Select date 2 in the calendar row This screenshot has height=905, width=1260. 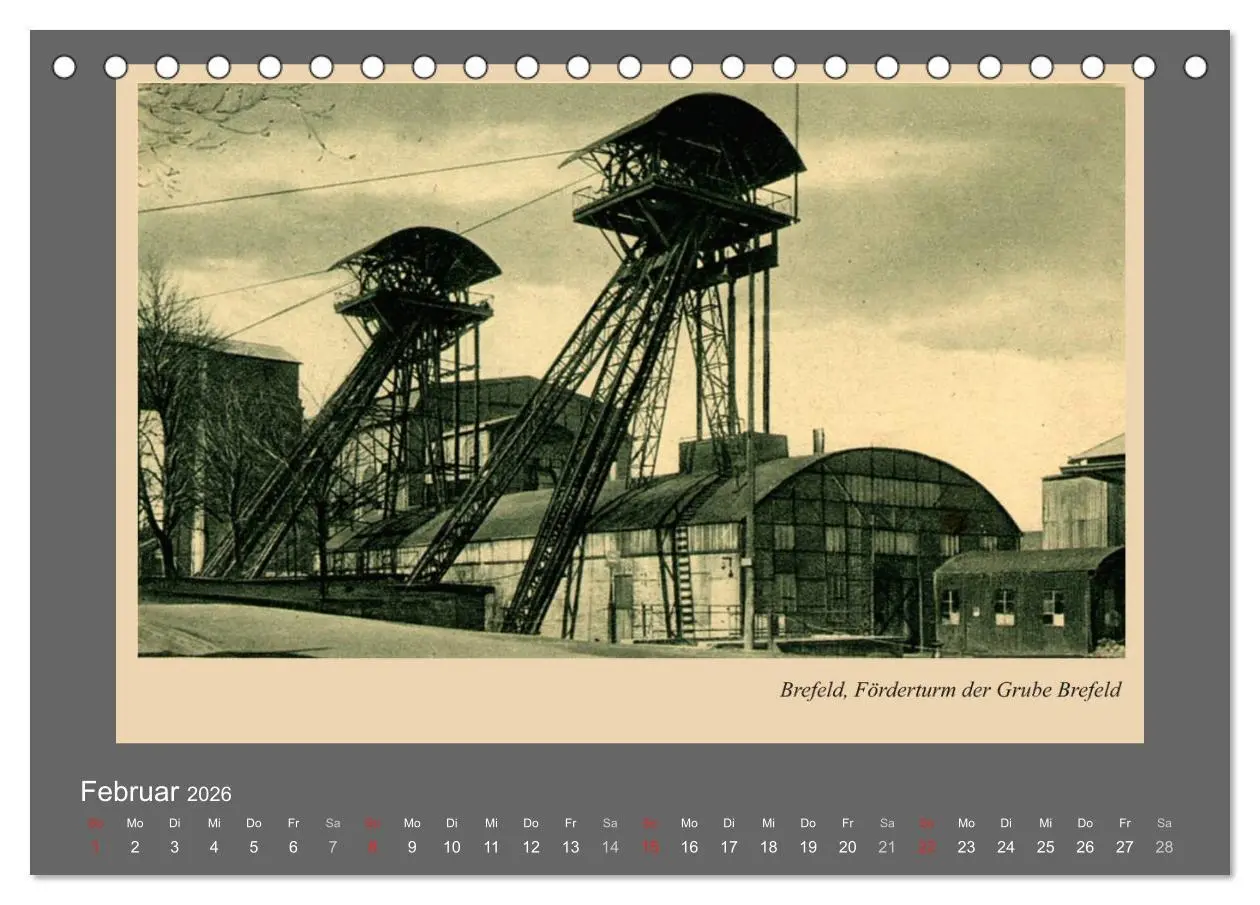tap(135, 847)
